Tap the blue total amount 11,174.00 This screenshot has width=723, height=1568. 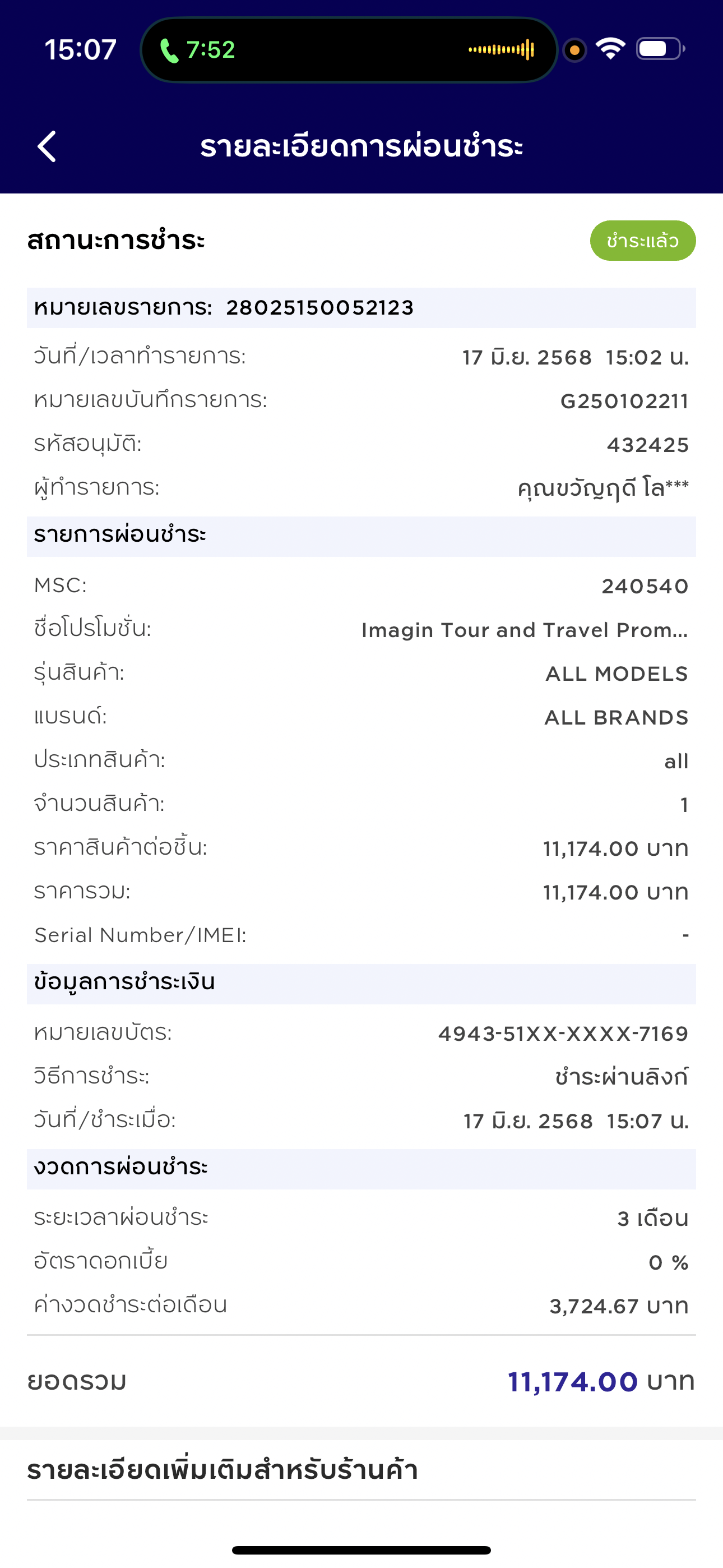tap(573, 1382)
